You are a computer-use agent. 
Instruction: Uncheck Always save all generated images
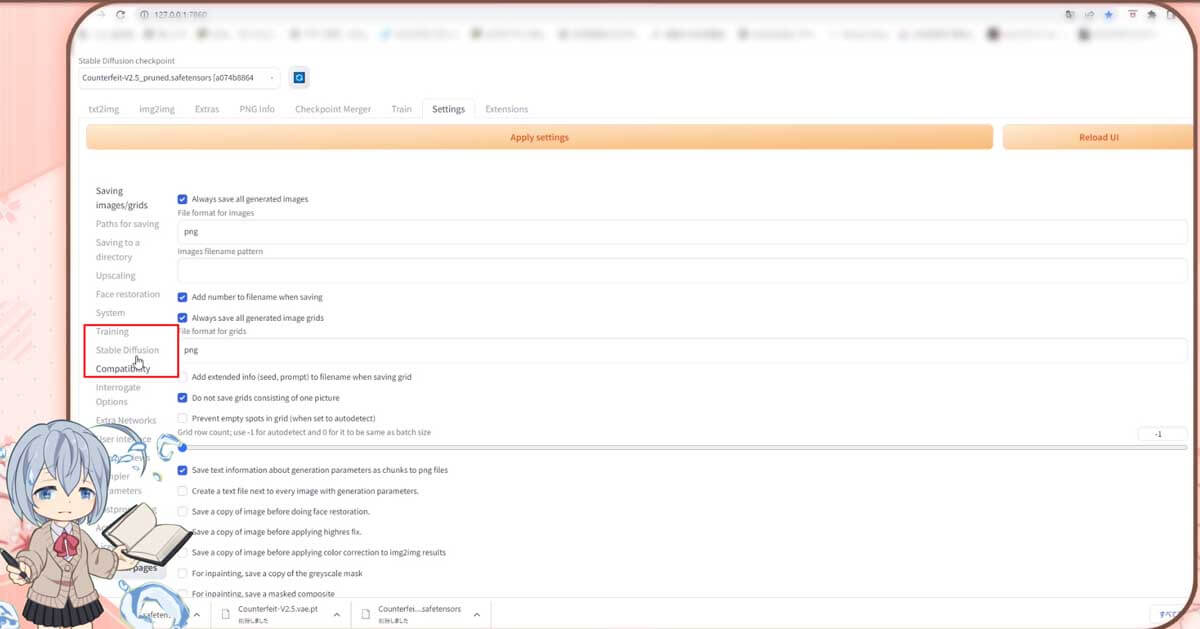point(183,199)
